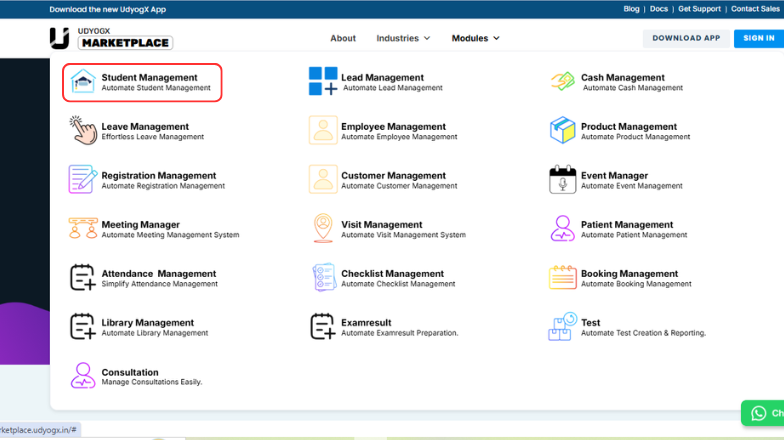Viewport: 784px width, 440px height.
Task: Click the Lead Management blue tiles icon
Action: pyautogui.click(x=323, y=81)
